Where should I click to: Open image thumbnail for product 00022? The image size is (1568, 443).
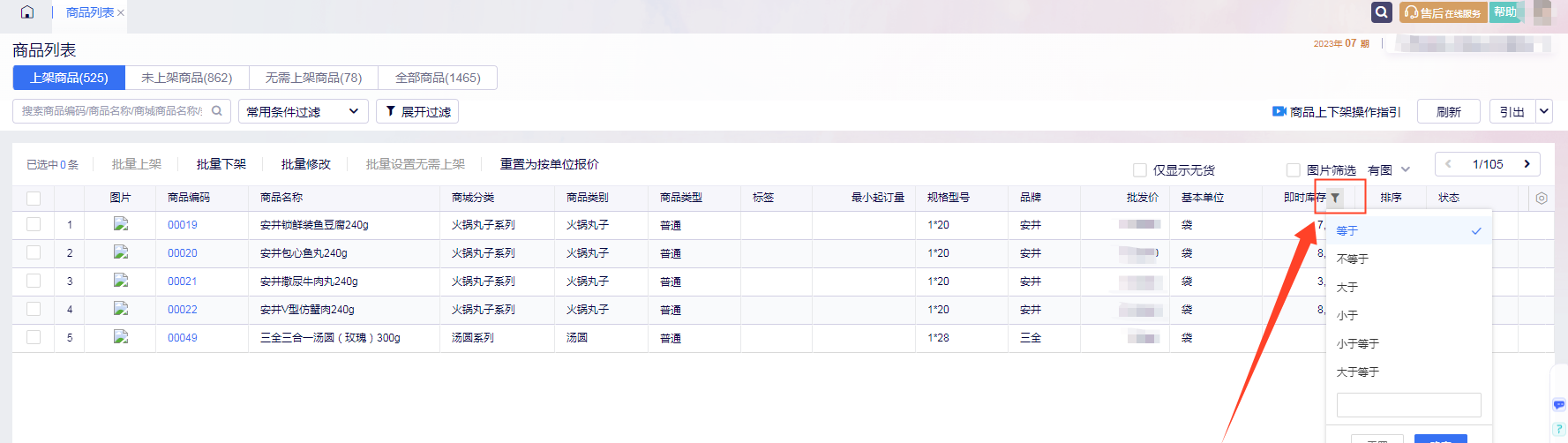(x=121, y=309)
